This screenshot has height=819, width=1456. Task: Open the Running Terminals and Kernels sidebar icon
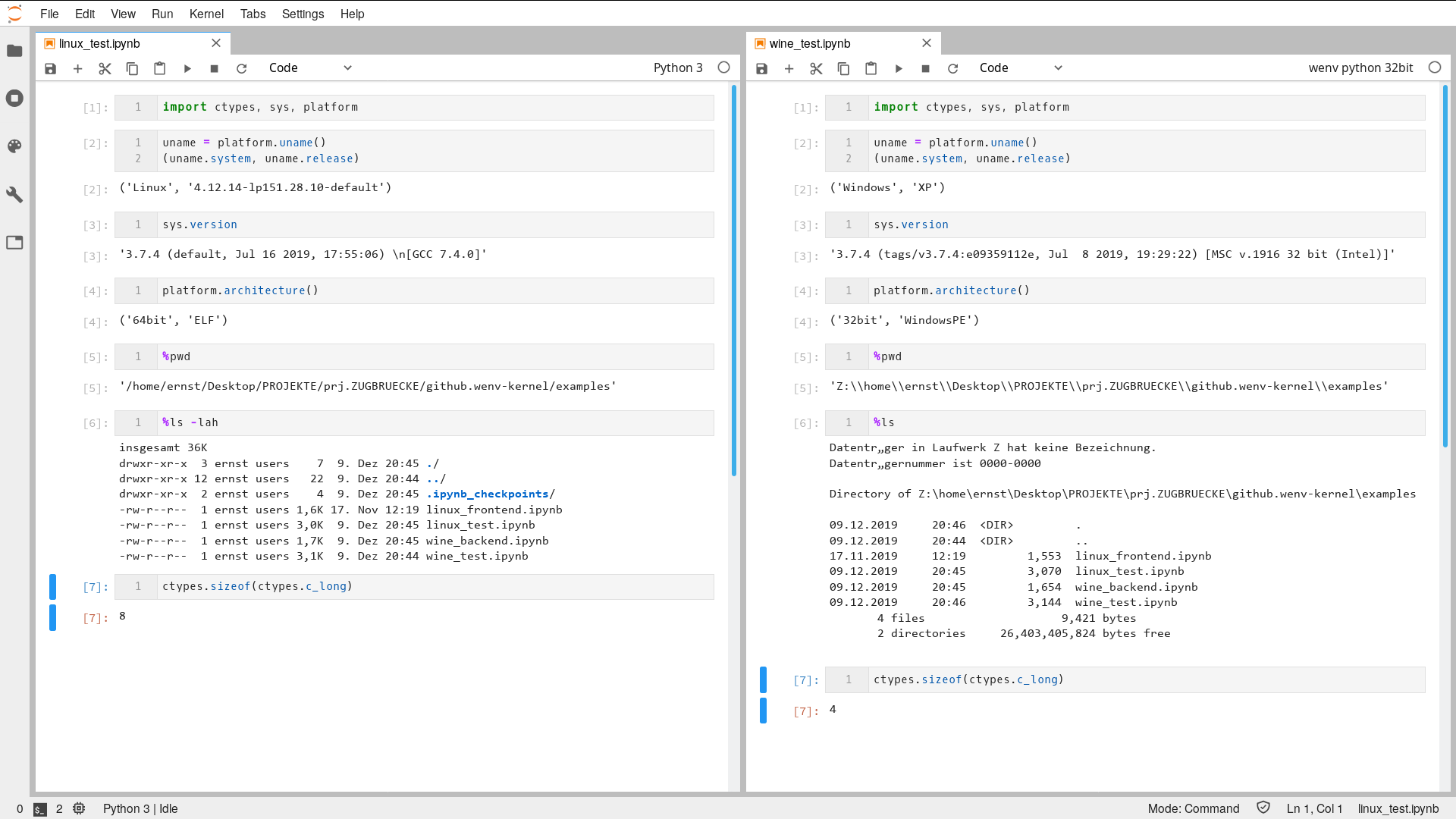[14, 99]
